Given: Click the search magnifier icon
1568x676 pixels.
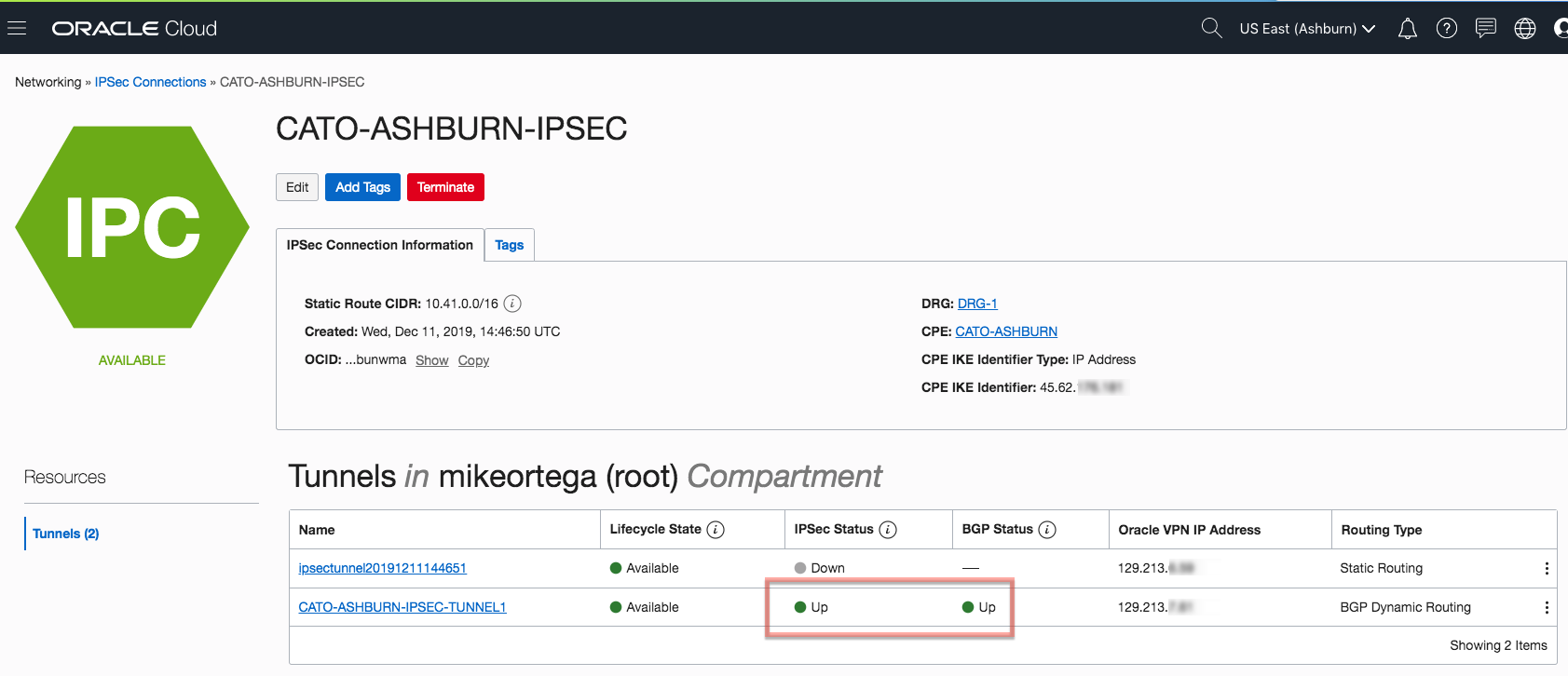Looking at the screenshot, I should pyautogui.click(x=1210, y=28).
